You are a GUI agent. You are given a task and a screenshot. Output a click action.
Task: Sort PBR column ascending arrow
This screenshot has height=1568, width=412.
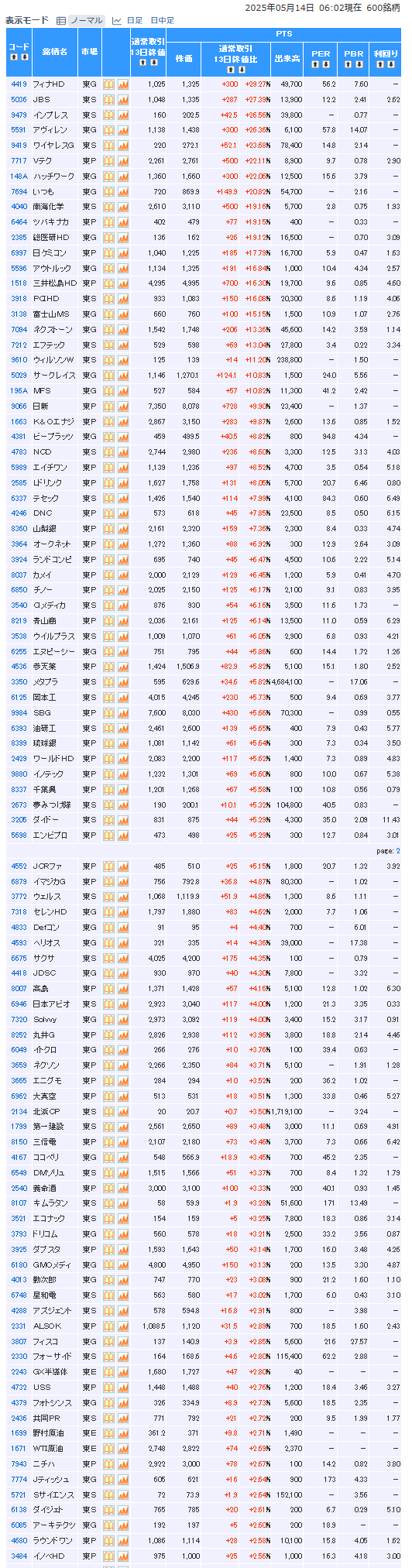pyautogui.click(x=348, y=63)
